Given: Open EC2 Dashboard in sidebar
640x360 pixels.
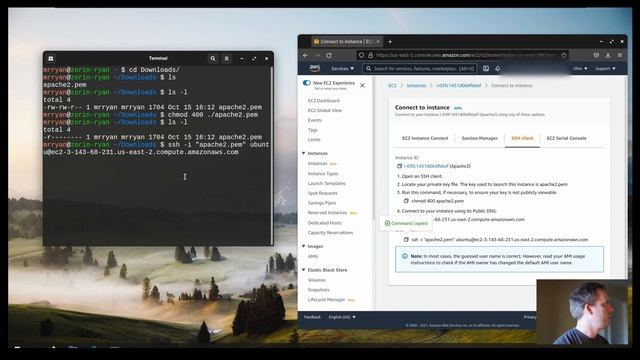Looking at the screenshot, I should click(x=324, y=100).
